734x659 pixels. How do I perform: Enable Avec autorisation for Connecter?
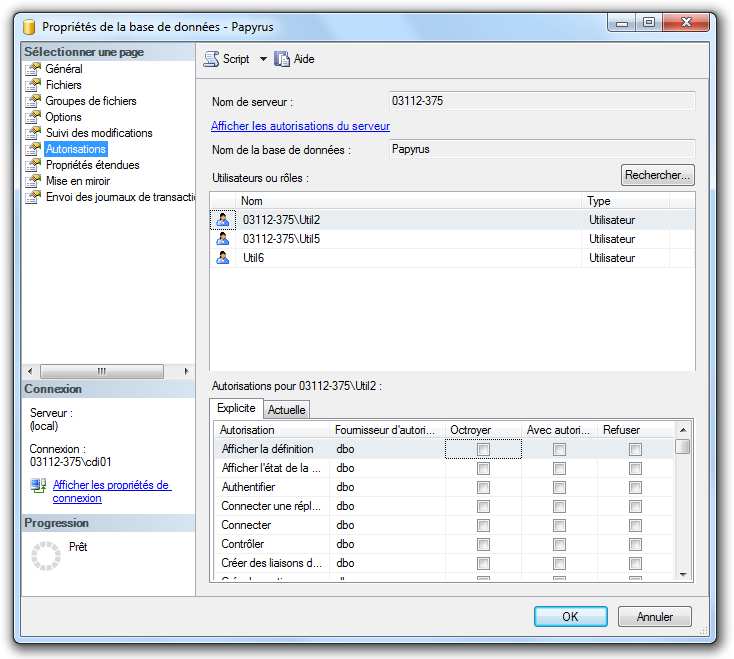point(559,526)
